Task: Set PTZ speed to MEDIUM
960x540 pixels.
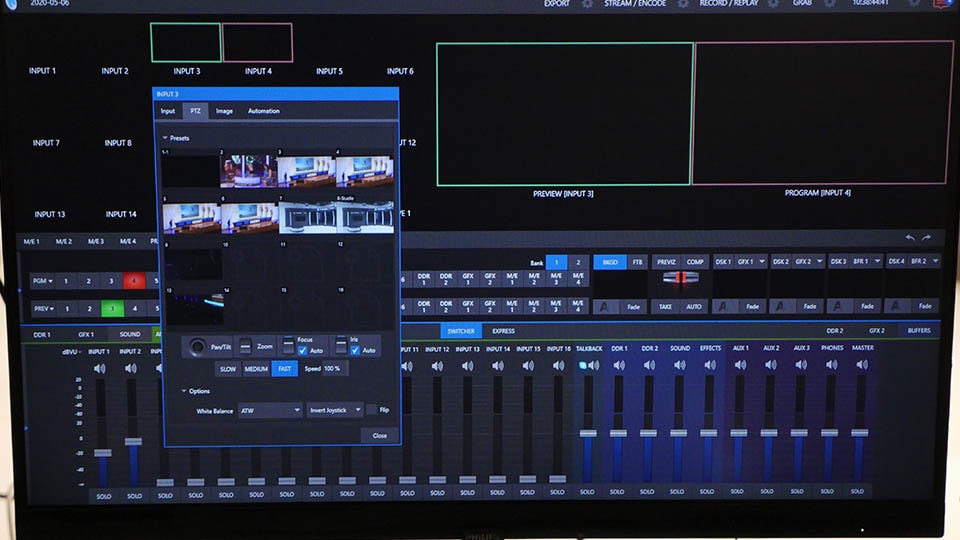Action: (256, 369)
